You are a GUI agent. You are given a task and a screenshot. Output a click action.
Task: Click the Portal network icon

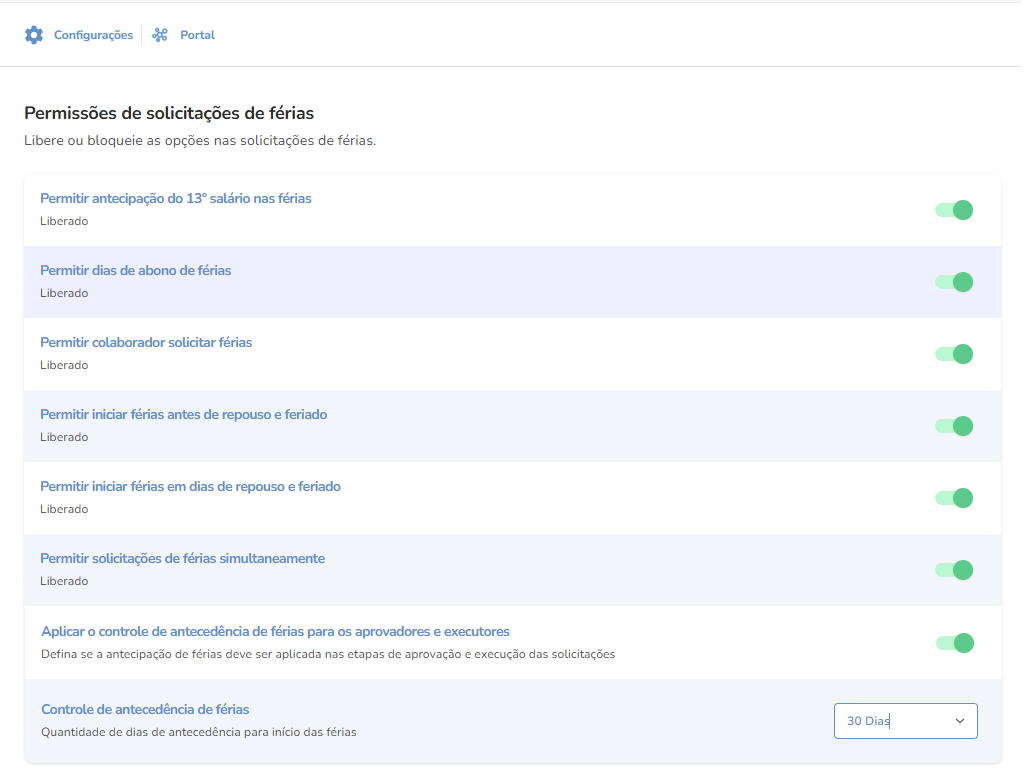pyautogui.click(x=160, y=35)
